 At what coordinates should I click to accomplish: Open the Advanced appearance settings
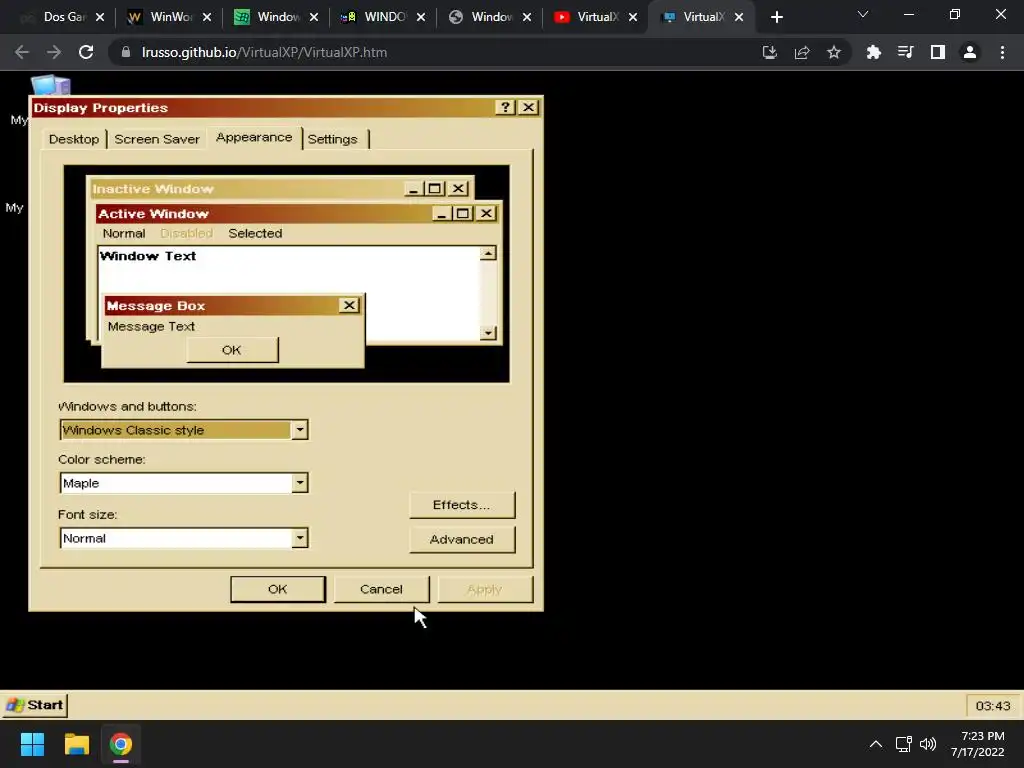[x=462, y=539]
